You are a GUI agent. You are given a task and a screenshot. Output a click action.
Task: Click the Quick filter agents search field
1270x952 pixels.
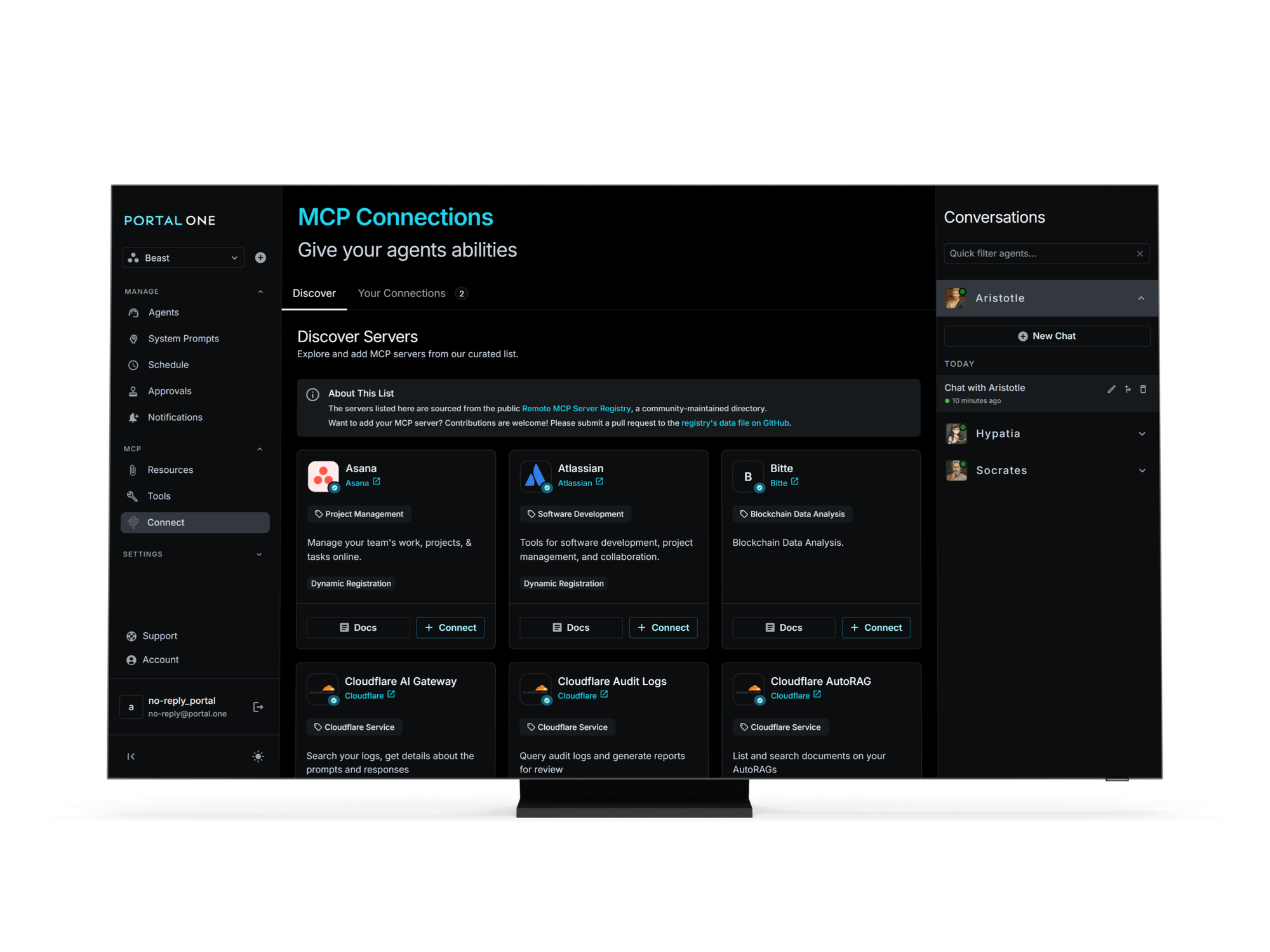coord(1035,253)
